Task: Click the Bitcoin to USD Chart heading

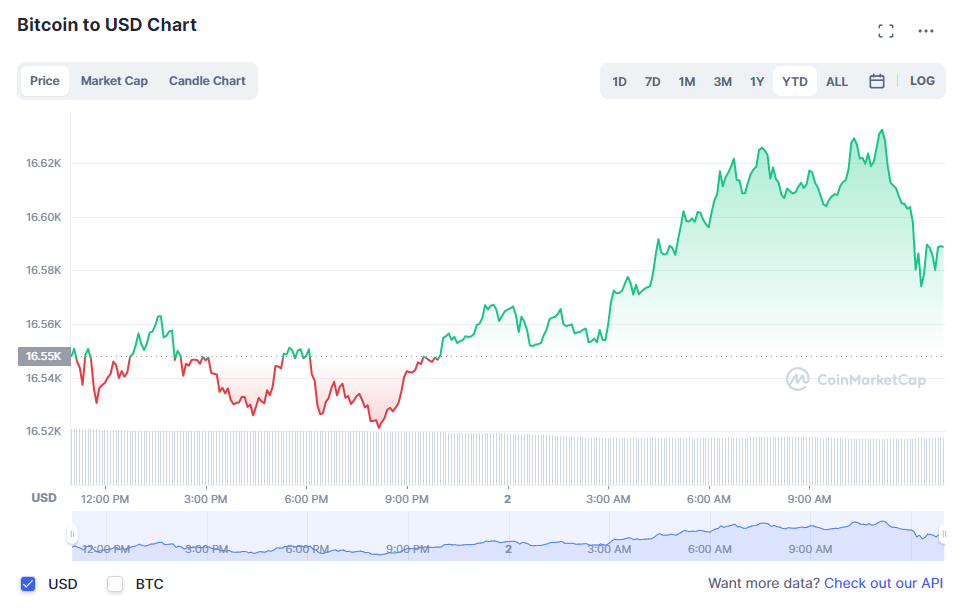Action: pos(107,25)
